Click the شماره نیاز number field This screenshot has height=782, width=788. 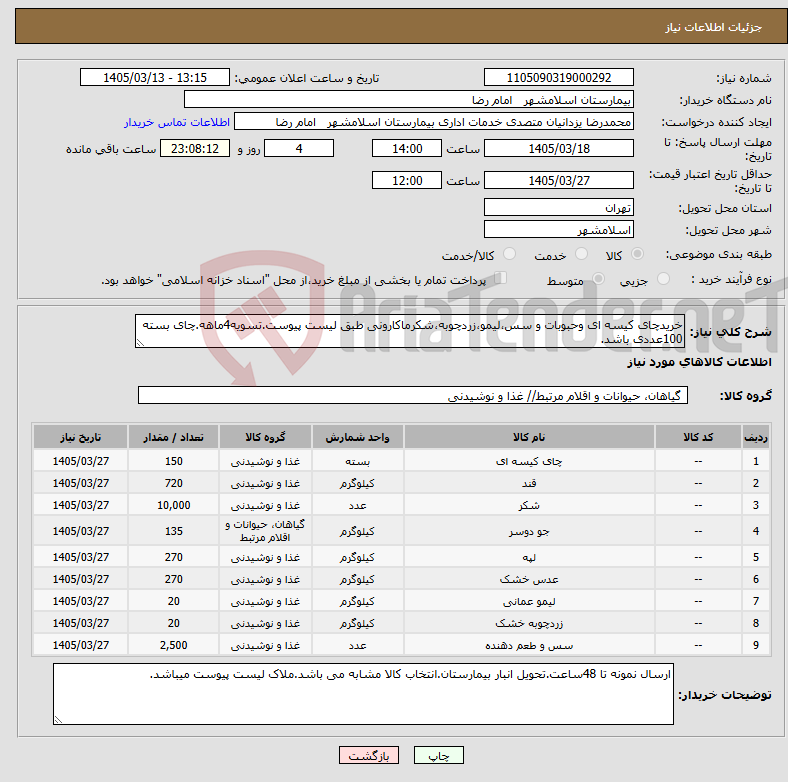(558, 78)
